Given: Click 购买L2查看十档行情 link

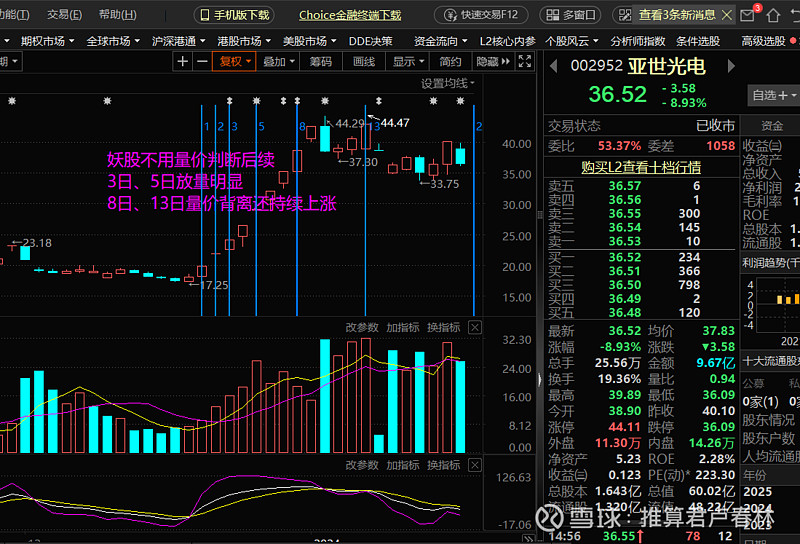Looking at the screenshot, I should [x=640, y=167].
